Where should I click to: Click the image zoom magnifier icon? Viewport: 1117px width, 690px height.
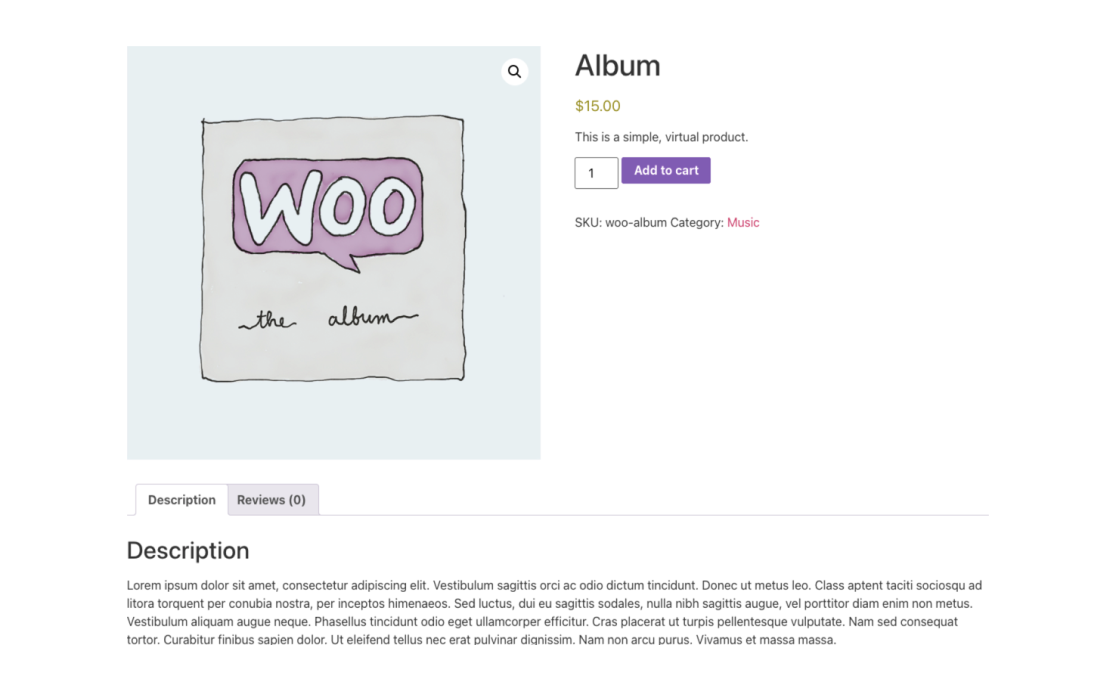coord(514,71)
